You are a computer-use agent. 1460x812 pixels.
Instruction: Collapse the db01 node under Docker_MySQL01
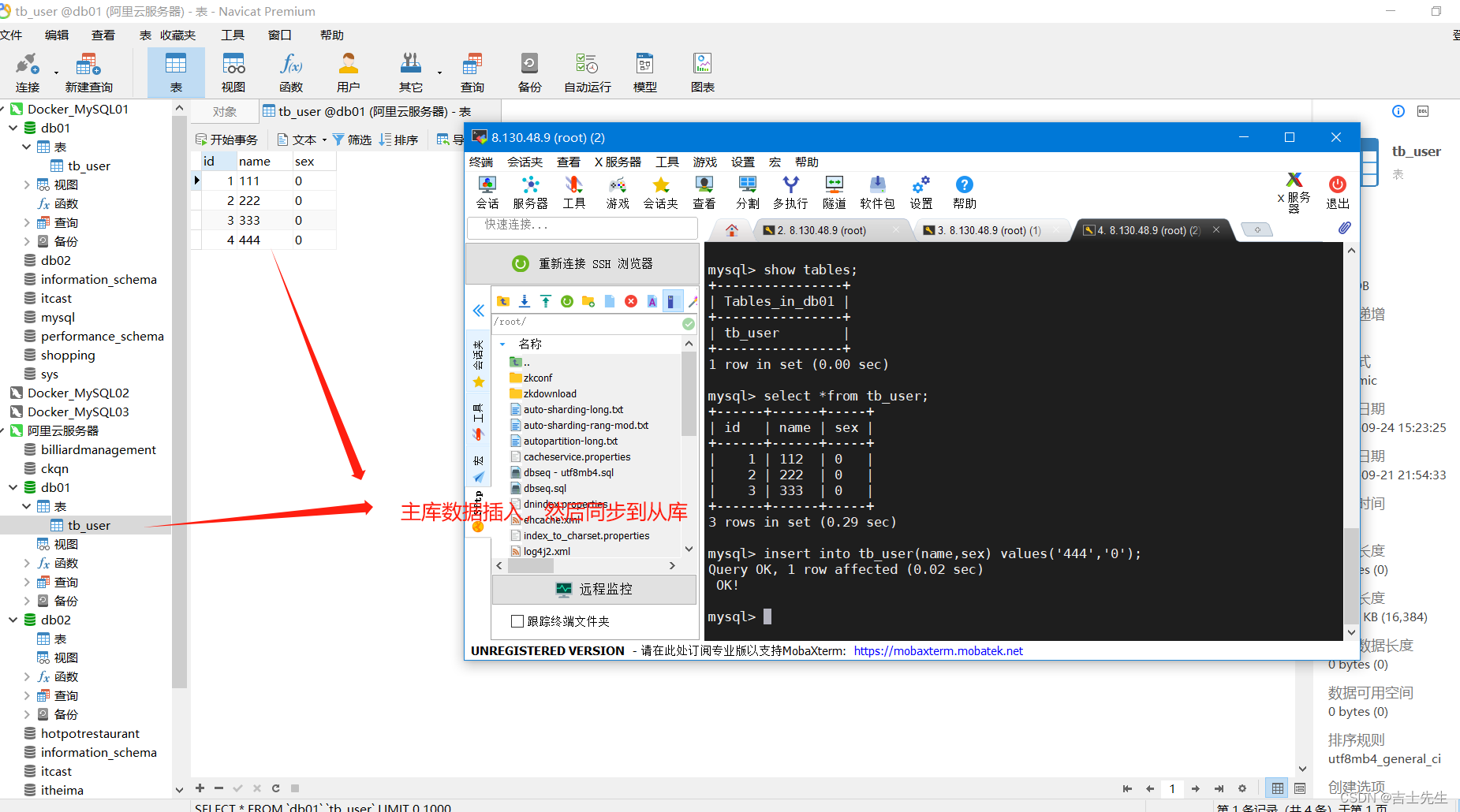[x=13, y=128]
